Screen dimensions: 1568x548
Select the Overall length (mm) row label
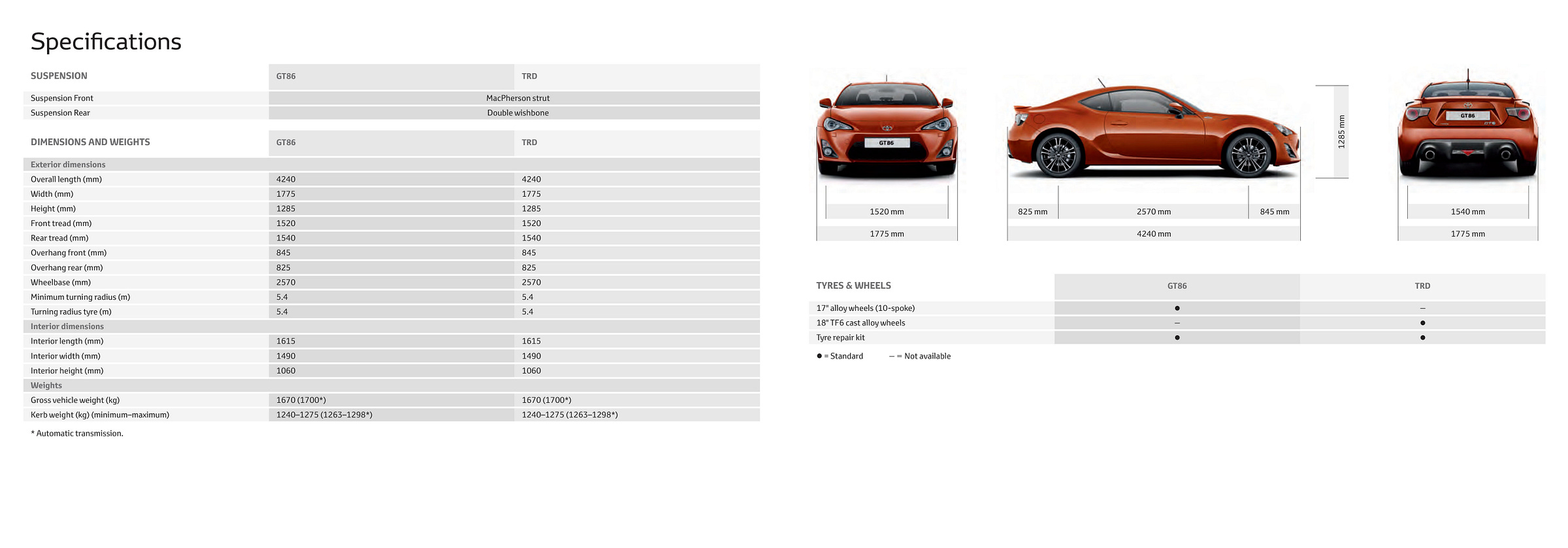tap(66, 180)
